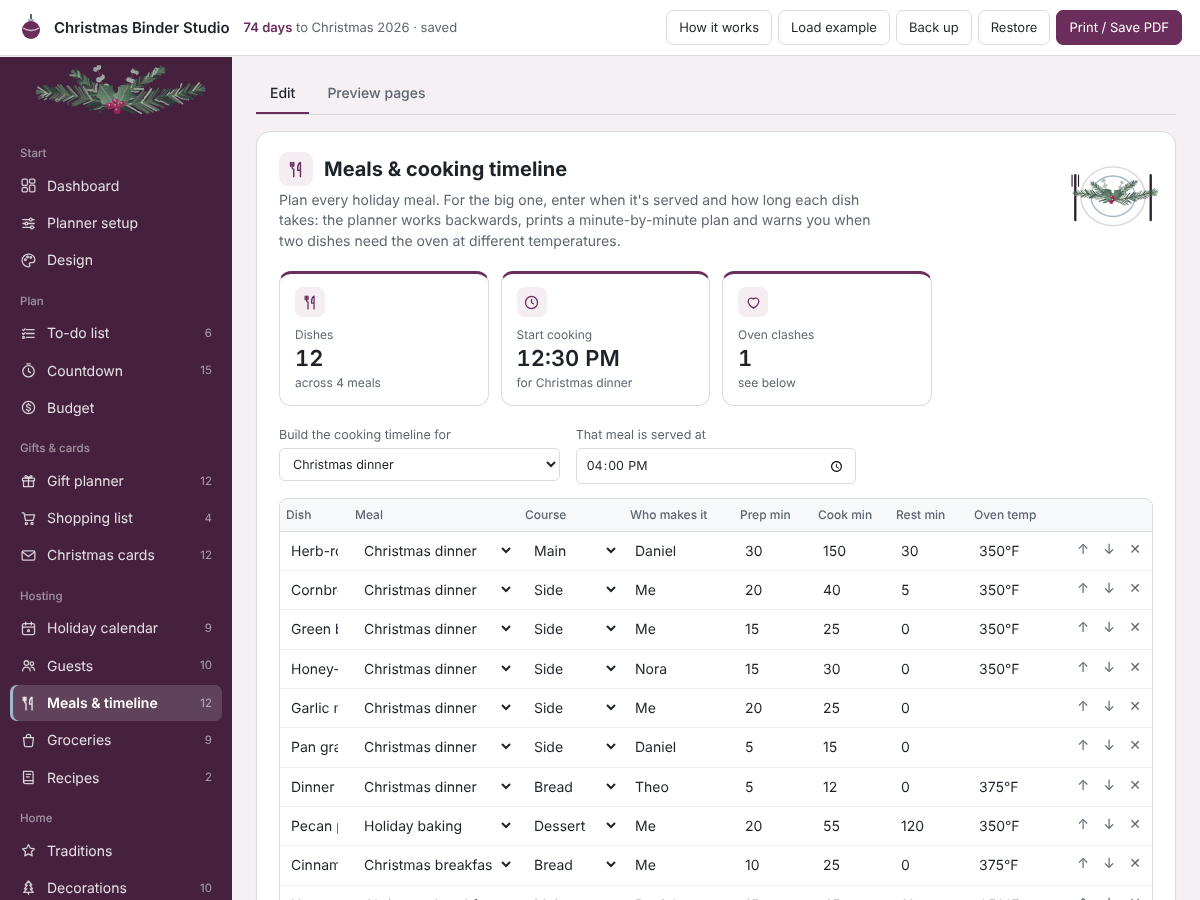Viewport: 1200px width, 900px height.
Task: Go to Holiday calendar
Action: [x=116, y=628]
